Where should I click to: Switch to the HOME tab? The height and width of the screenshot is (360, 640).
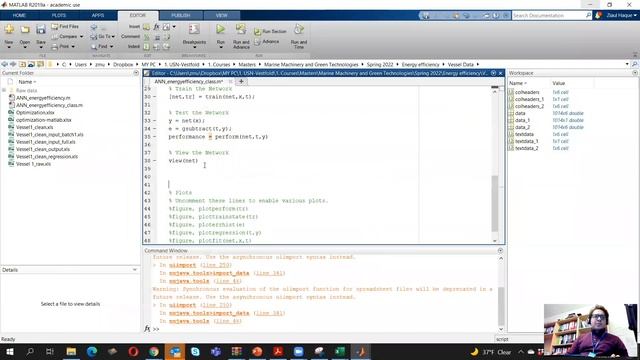pyautogui.click(x=19, y=16)
